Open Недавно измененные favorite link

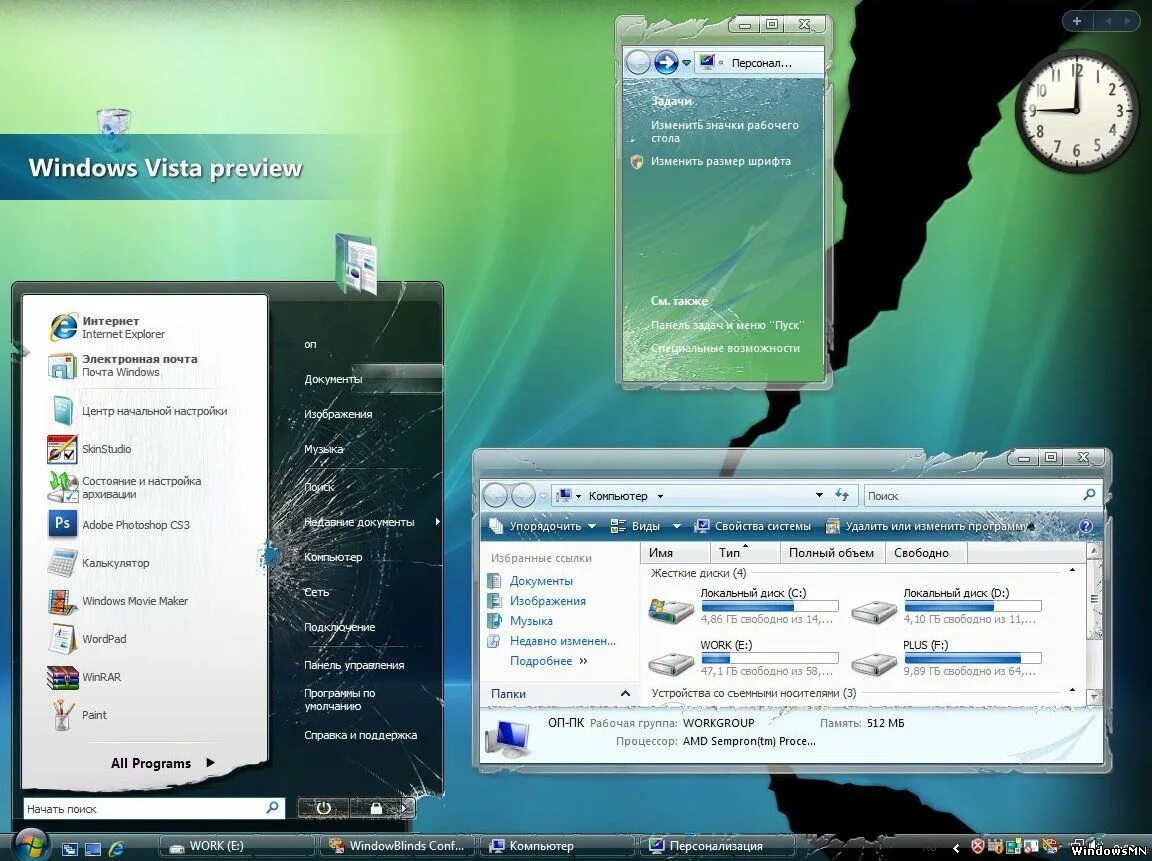click(563, 641)
